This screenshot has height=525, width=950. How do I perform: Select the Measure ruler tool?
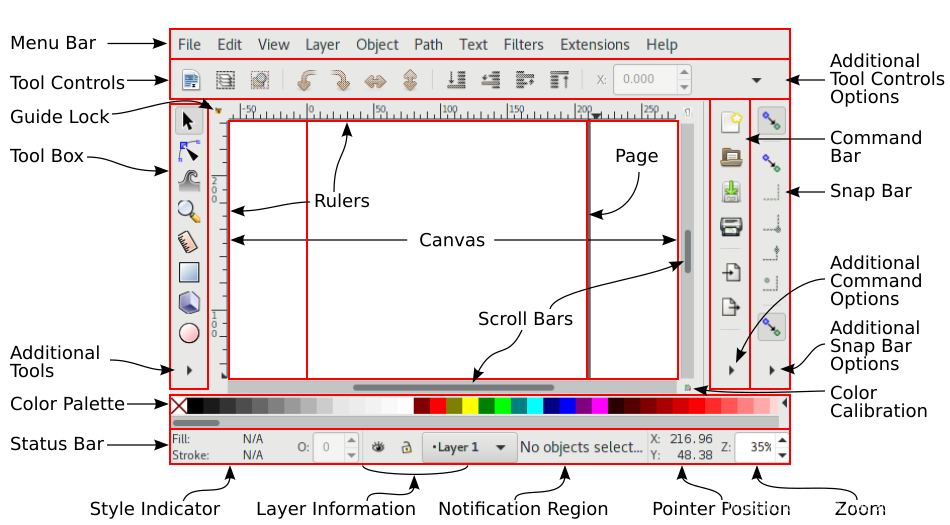(188, 242)
